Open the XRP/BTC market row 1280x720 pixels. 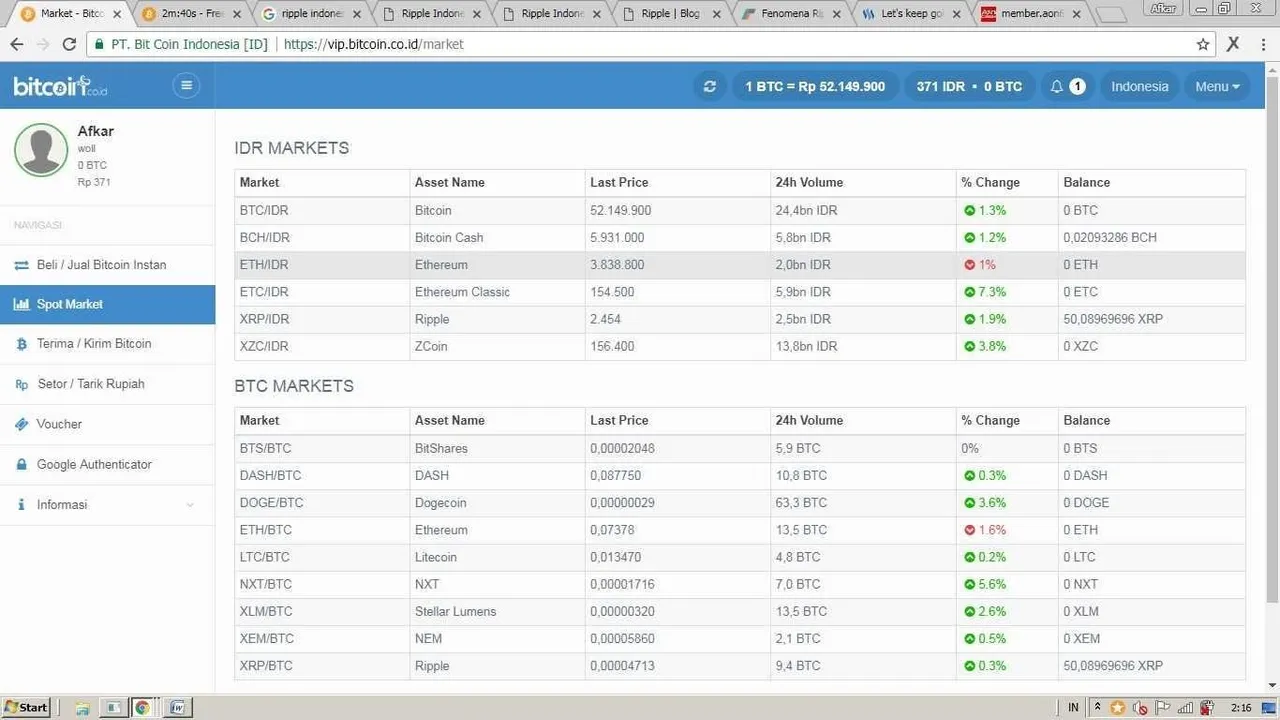tap(740, 666)
